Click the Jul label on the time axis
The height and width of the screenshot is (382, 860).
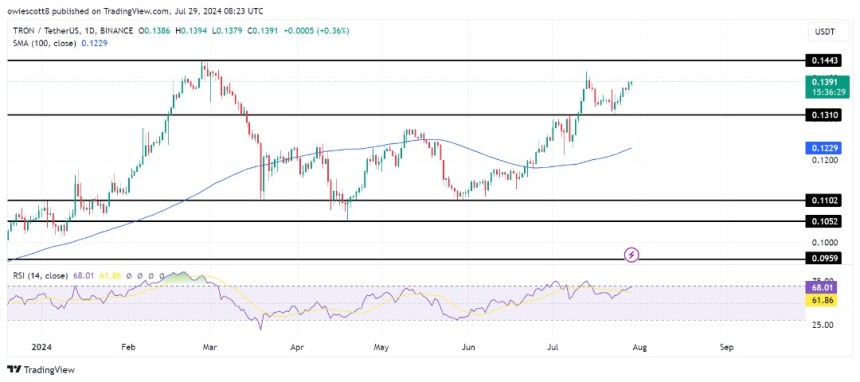click(553, 347)
